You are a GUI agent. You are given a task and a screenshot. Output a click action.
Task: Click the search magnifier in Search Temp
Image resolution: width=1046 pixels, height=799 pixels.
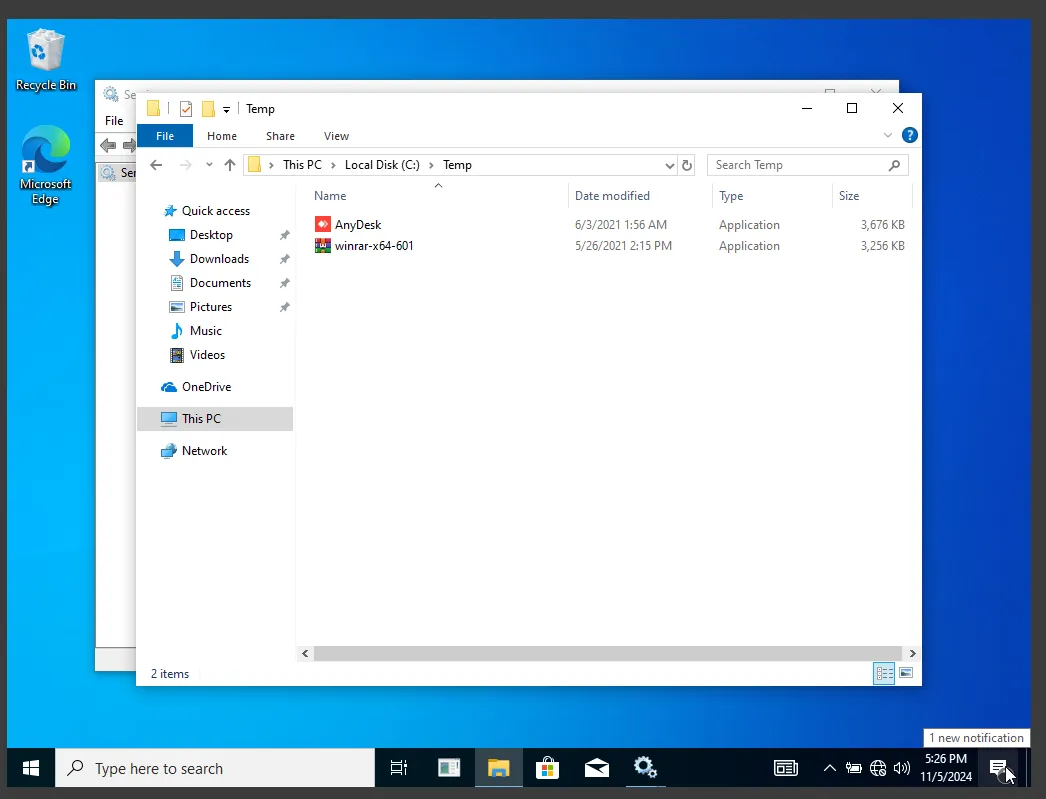click(x=894, y=165)
